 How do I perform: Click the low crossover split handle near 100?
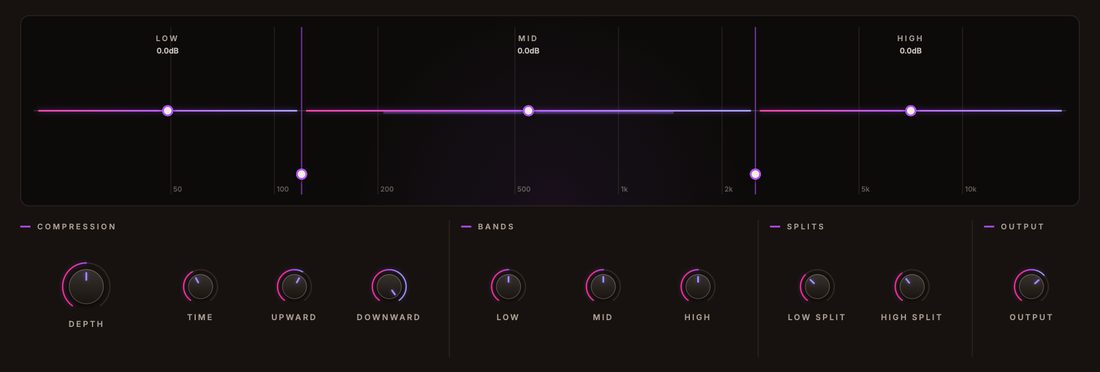click(x=302, y=174)
